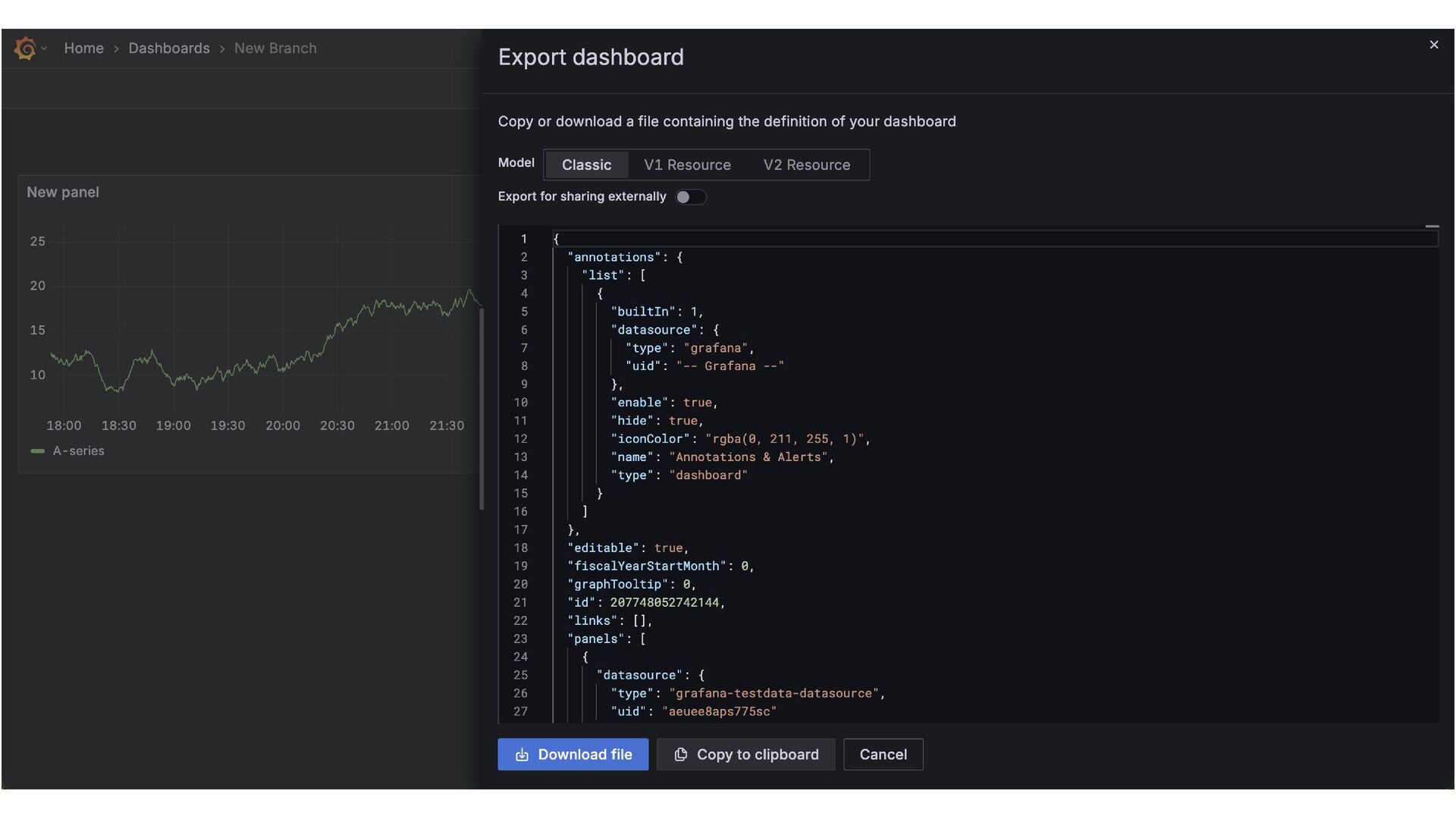Copy dashboard JSON to clipboard
1456x819 pixels.
click(745, 755)
